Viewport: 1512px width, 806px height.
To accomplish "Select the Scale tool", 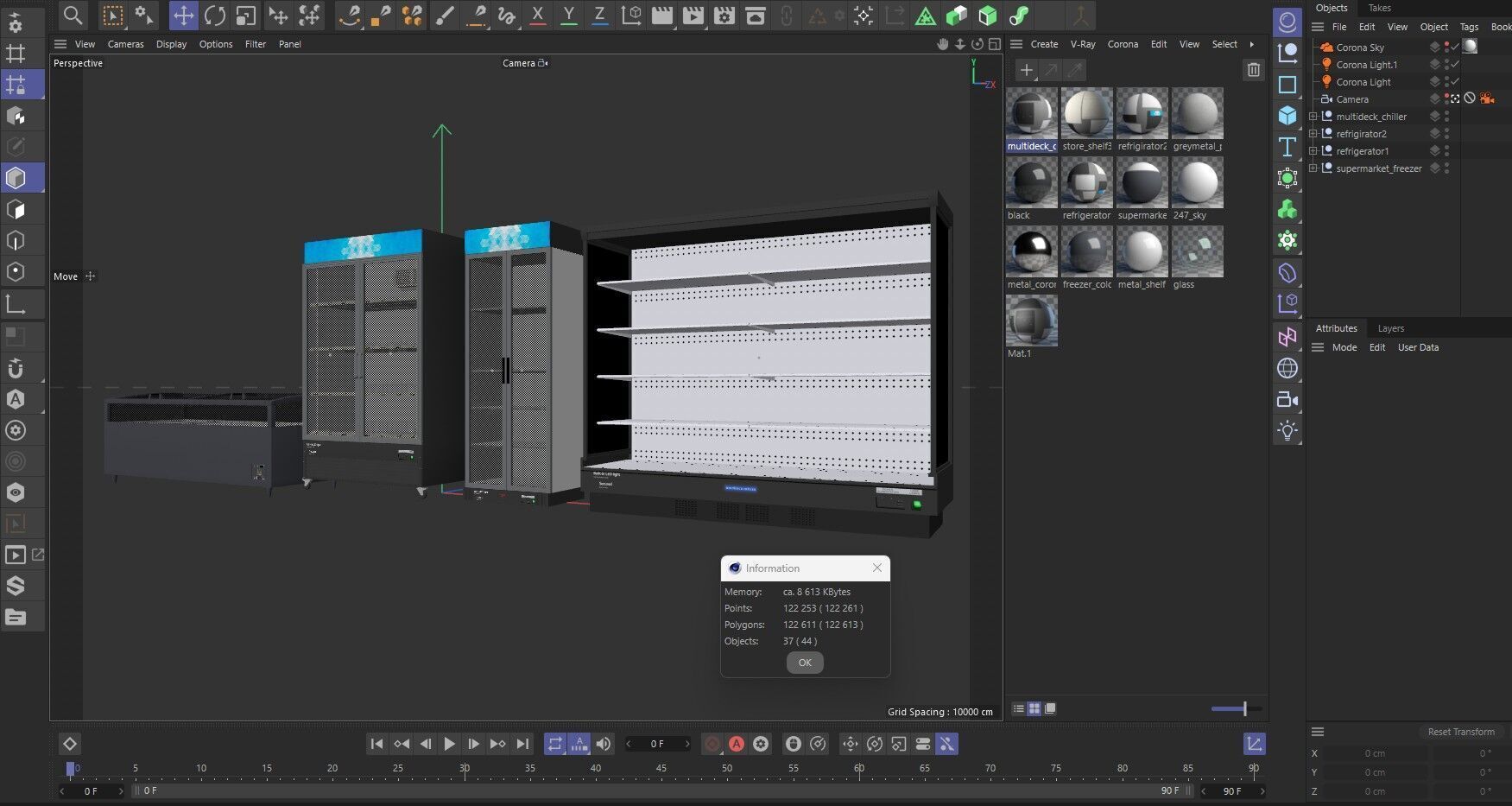I will point(246,16).
